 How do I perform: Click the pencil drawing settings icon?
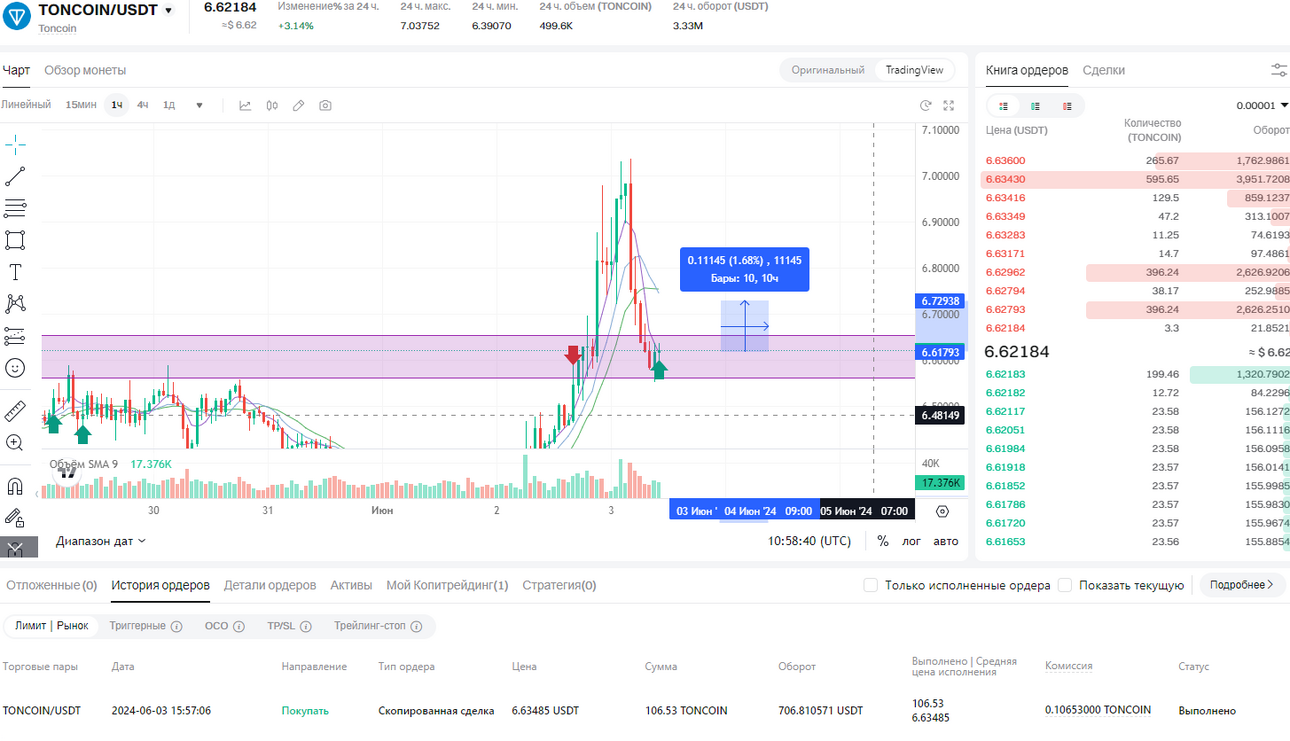(x=298, y=105)
